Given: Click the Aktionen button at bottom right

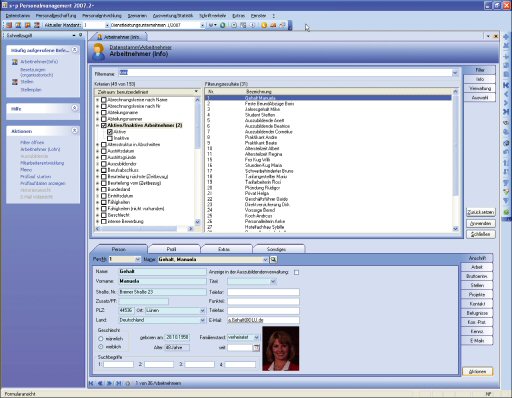Looking at the screenshot, I should (477, 371).
